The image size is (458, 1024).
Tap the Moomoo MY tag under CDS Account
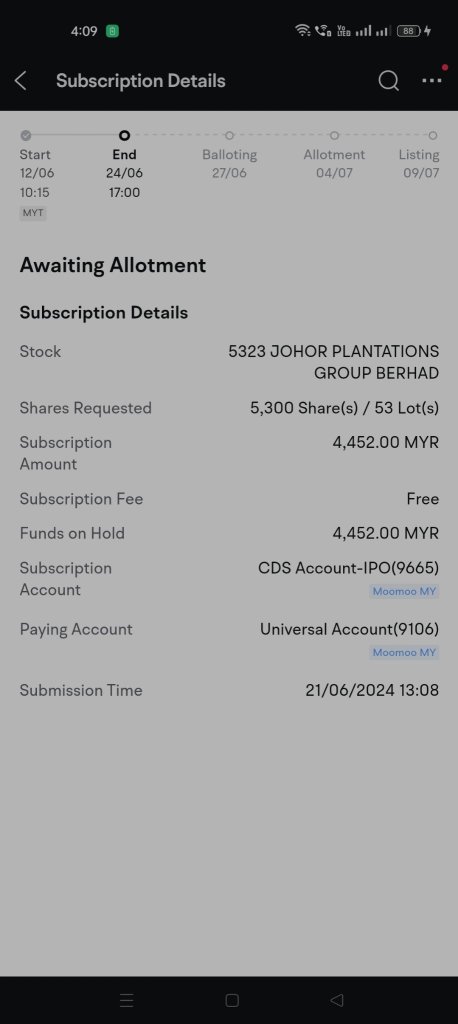click(404, 592)
